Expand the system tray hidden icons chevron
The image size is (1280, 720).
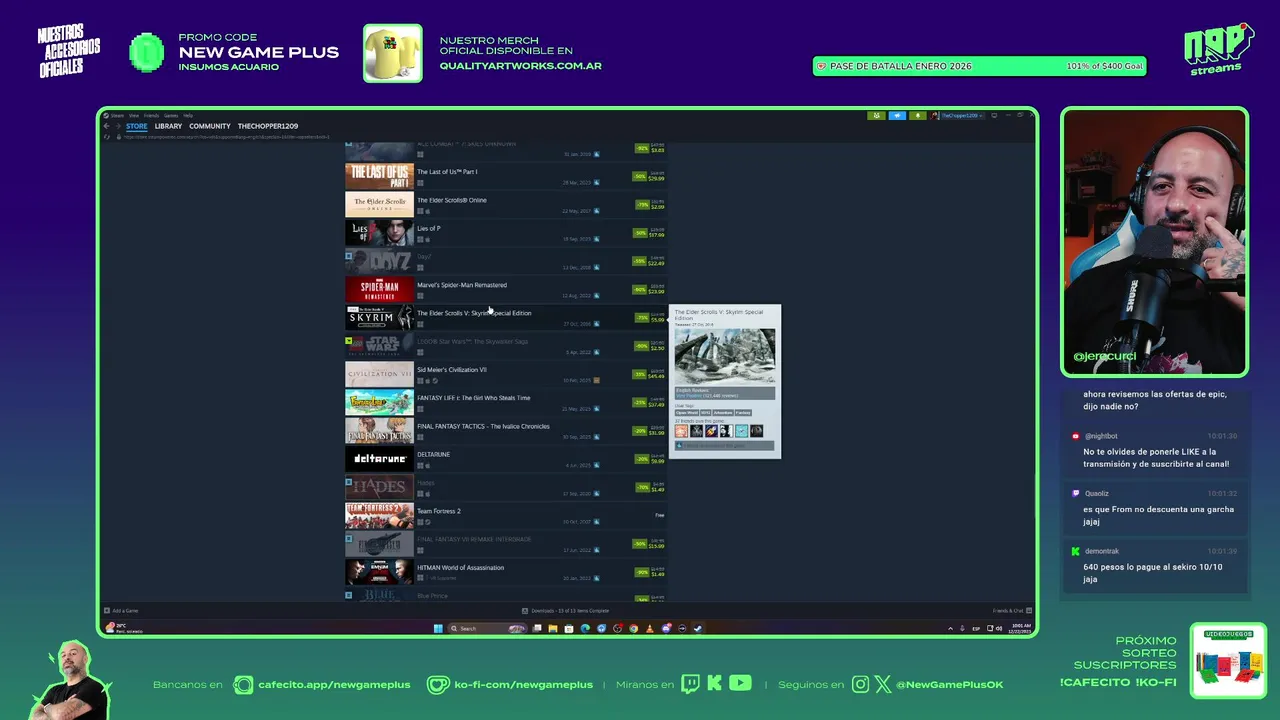tap(950, 629)
